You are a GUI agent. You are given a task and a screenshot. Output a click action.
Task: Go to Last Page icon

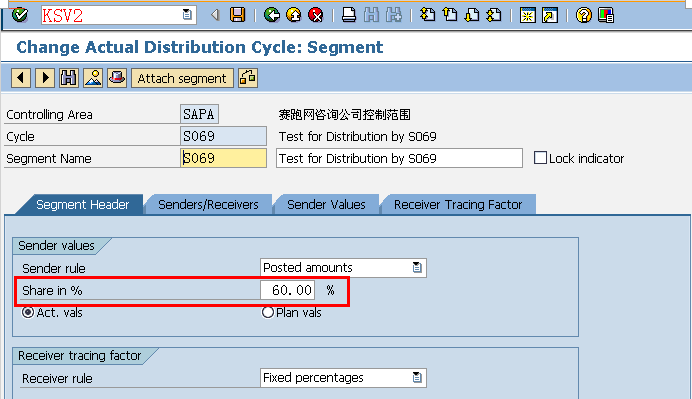click(x=494, y=15)
